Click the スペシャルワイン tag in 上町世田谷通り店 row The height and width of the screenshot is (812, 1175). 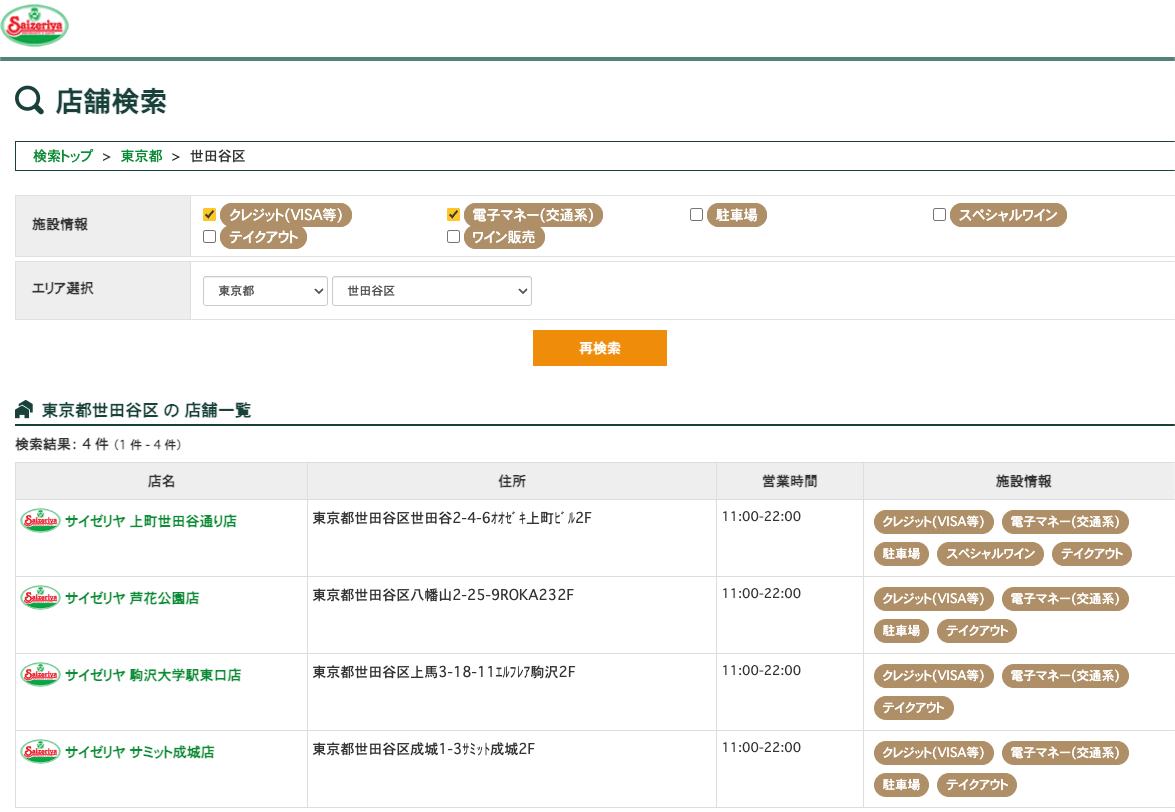[x=990, y=554]
